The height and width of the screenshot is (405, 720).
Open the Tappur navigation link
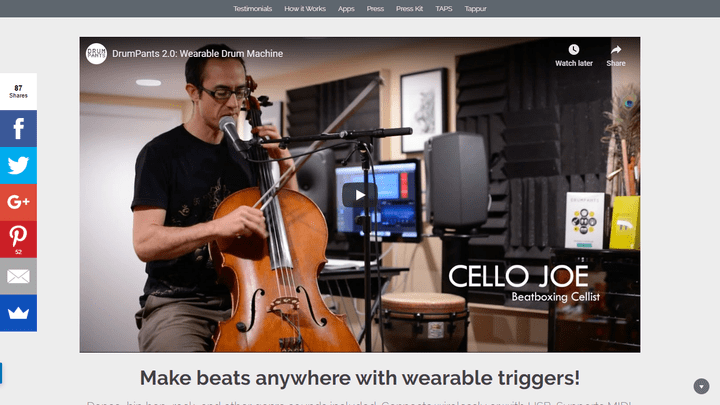[475, 9]
